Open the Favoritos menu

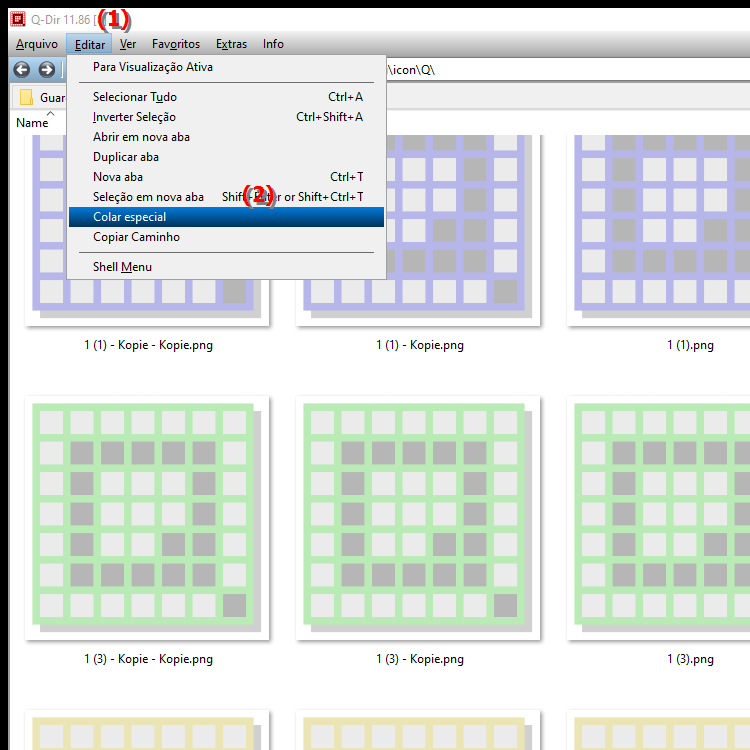(176, 44)
